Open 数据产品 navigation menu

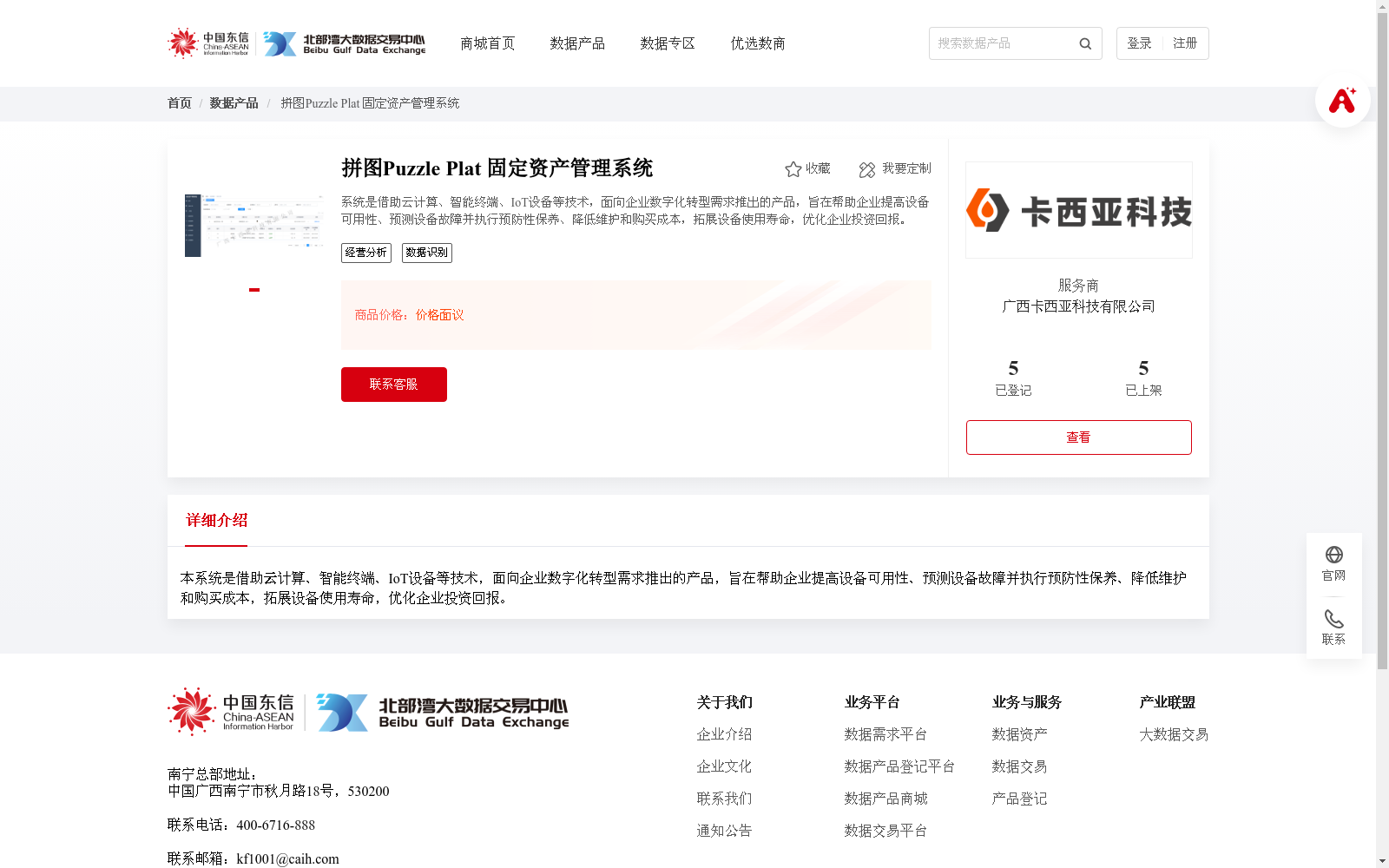click(577, 43)
